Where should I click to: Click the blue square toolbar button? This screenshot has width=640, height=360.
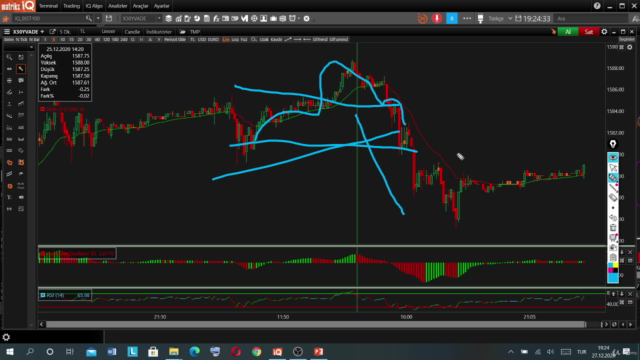tap(451, 18)
